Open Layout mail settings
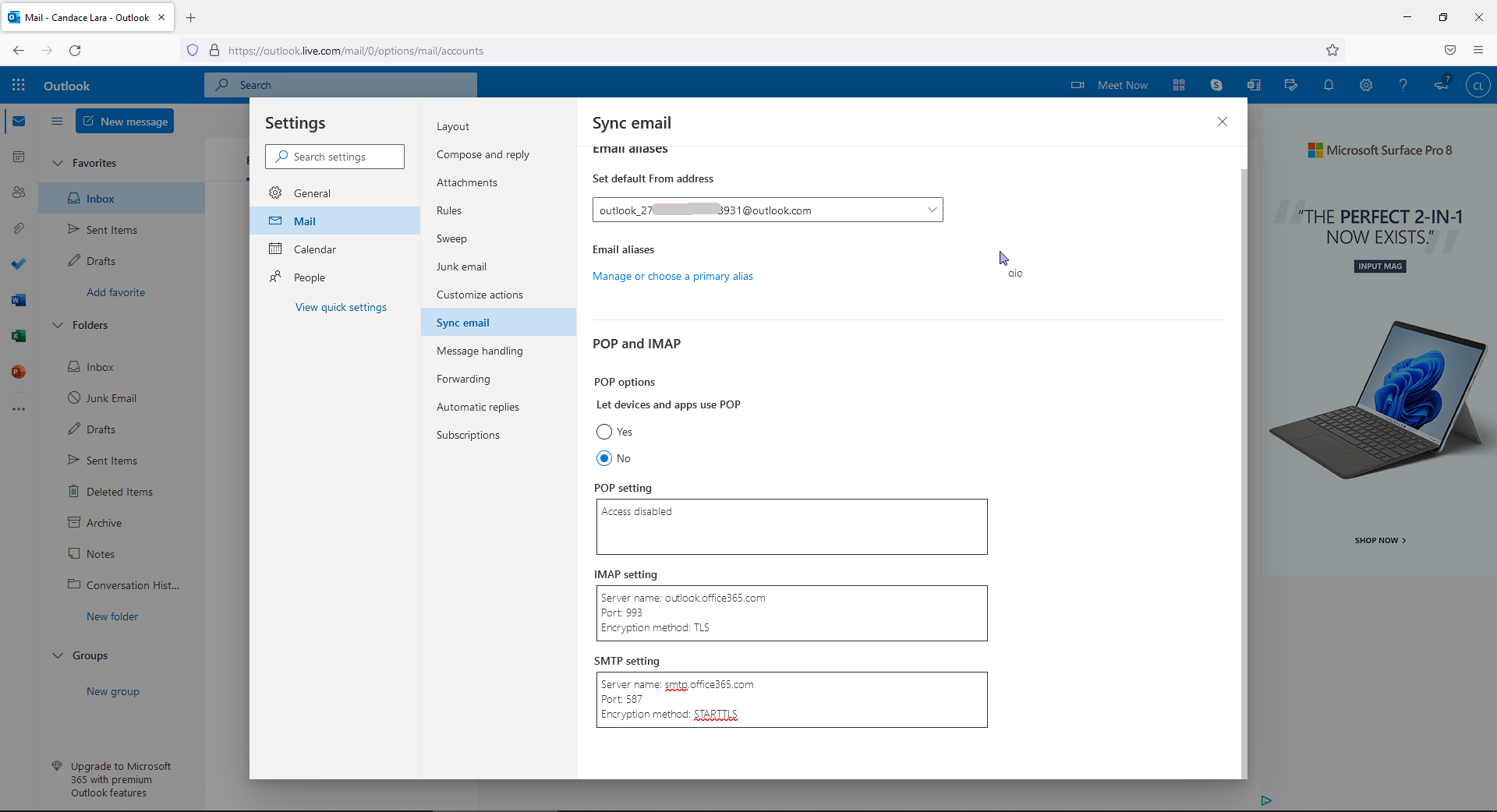 [x=499, y=126]
